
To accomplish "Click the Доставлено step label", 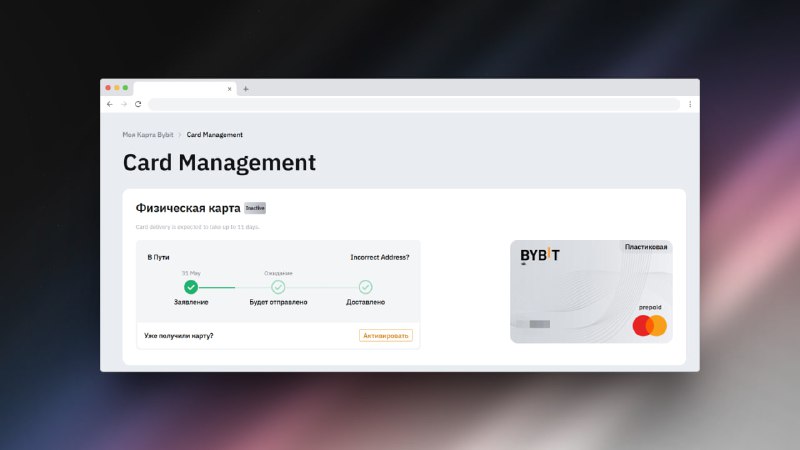I will tap(365, 302).
